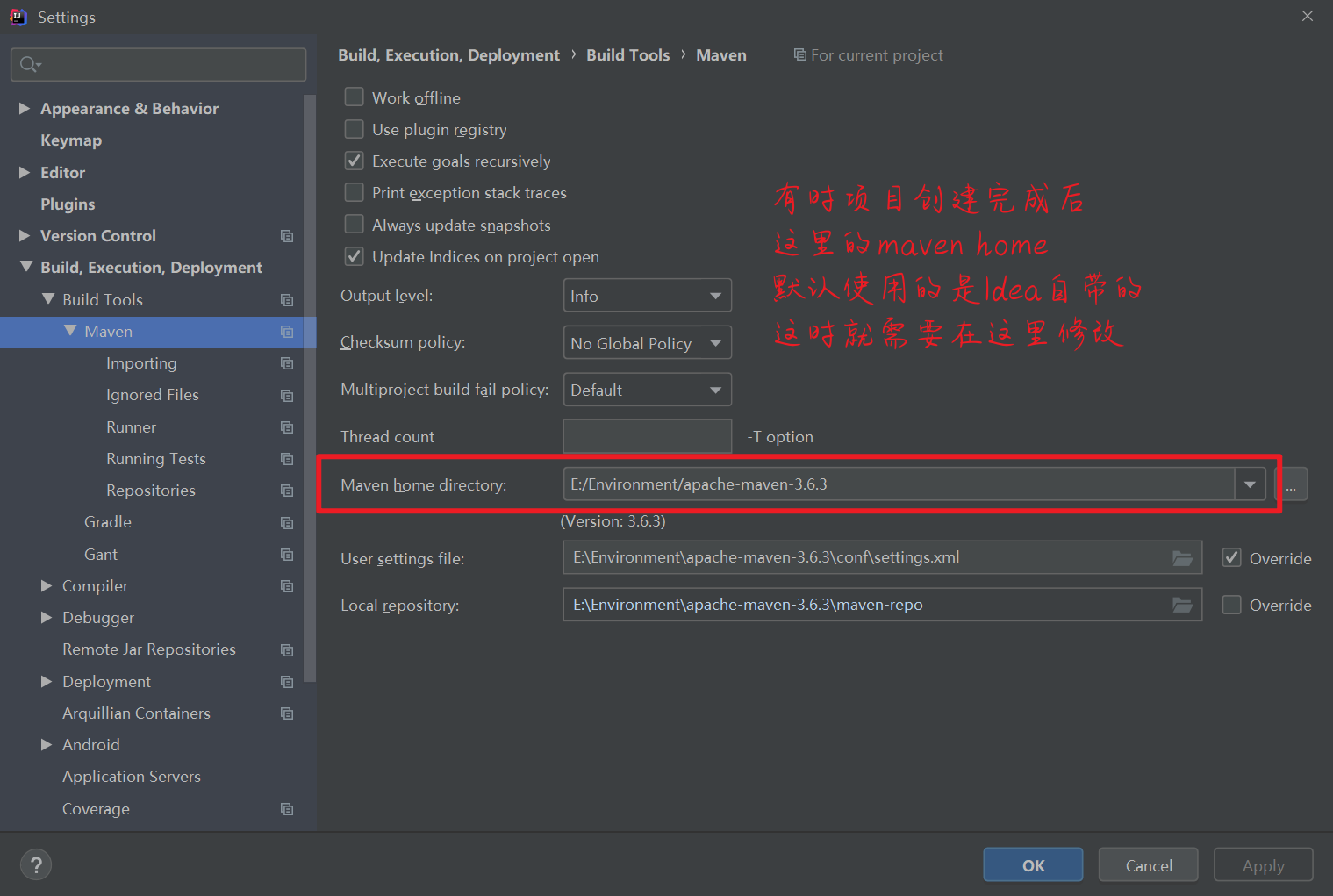Screen dimensions: 1333x896
Task: Enable Print exception stack traces
Action: point(355,192)
